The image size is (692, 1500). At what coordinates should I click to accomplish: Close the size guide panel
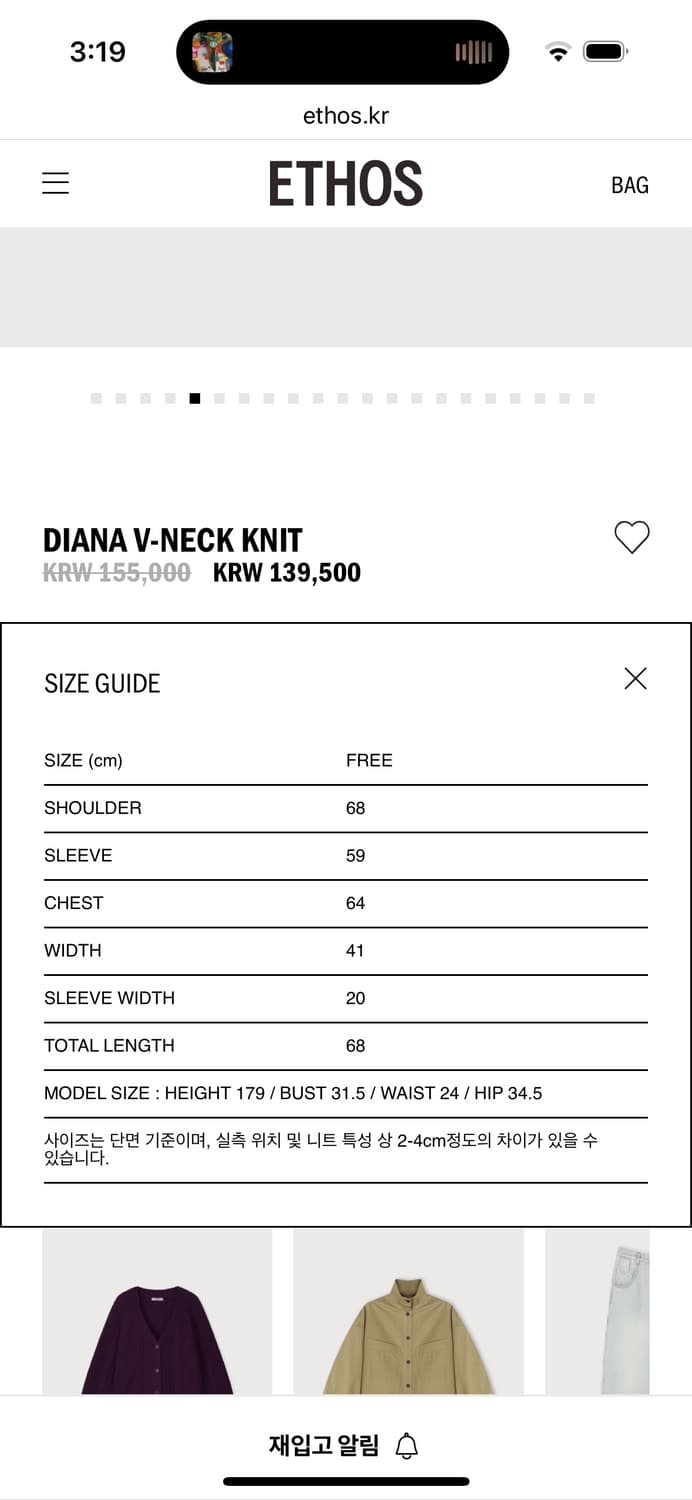tap(635, 679)
